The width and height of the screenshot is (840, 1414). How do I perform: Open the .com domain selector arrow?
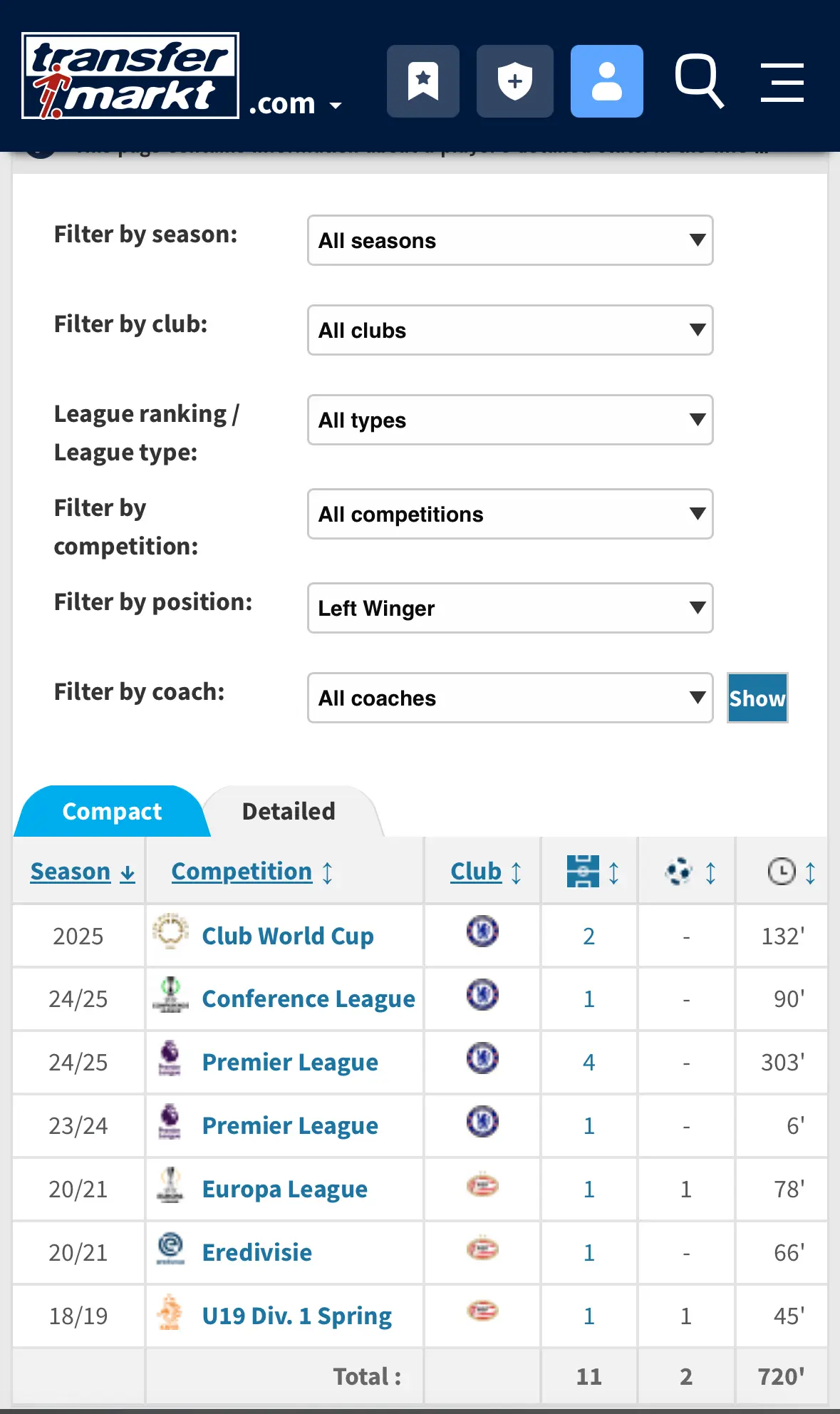point(336,106)
